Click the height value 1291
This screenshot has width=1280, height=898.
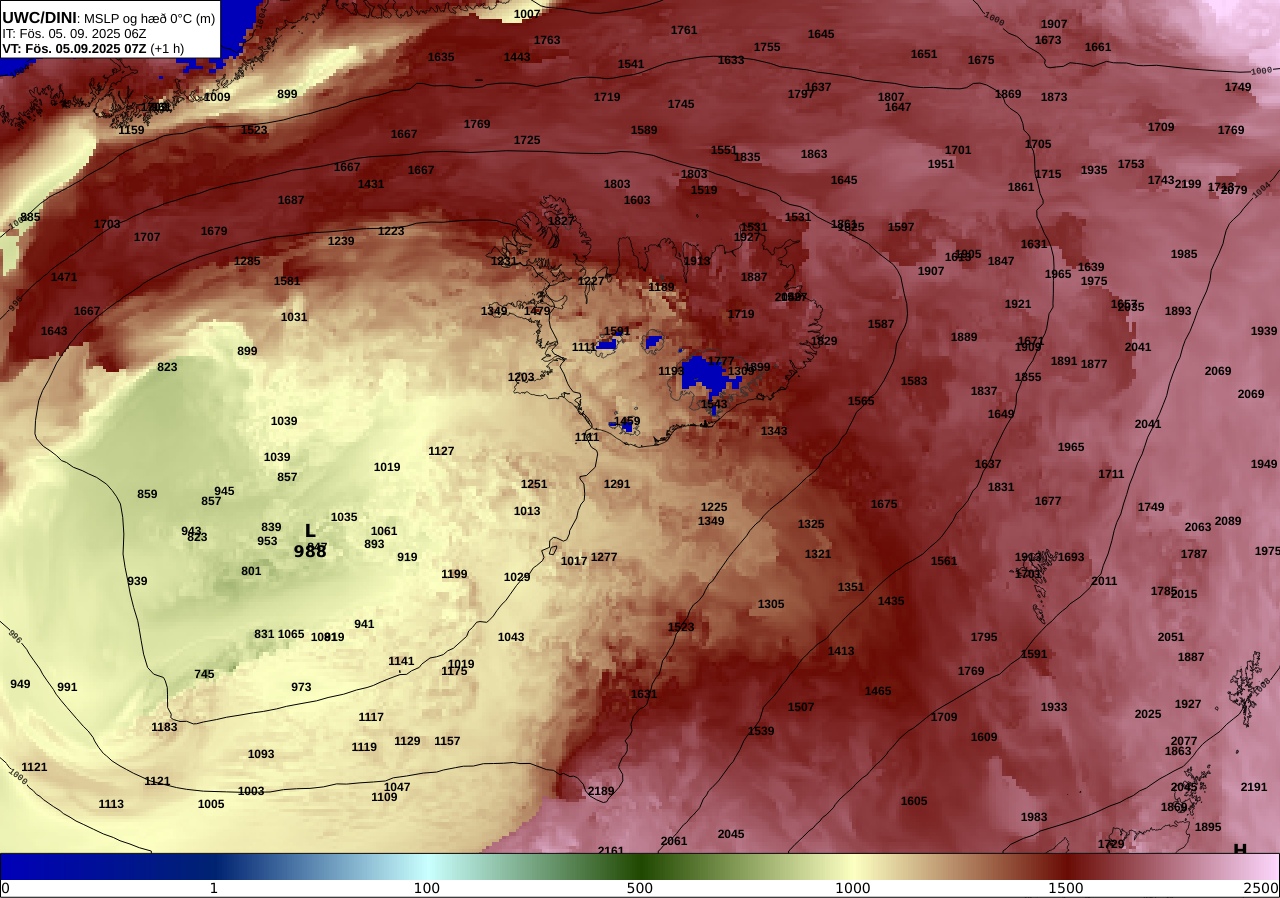(617, 484)
